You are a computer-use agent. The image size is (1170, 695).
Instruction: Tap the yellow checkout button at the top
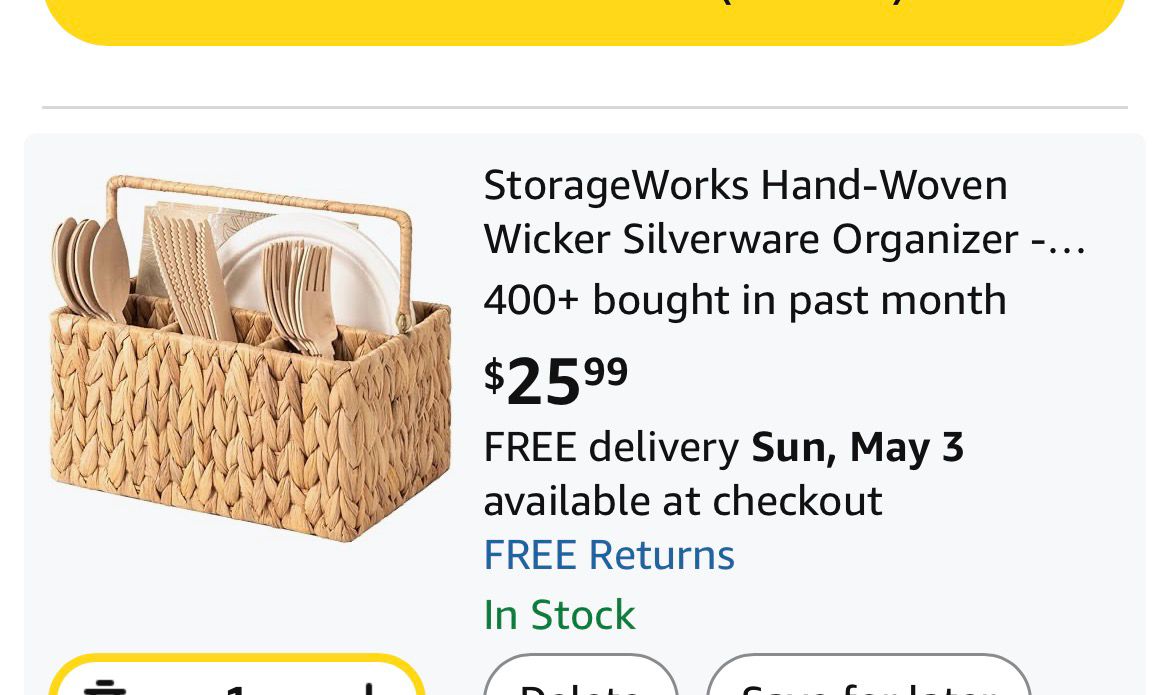point(585,18)
